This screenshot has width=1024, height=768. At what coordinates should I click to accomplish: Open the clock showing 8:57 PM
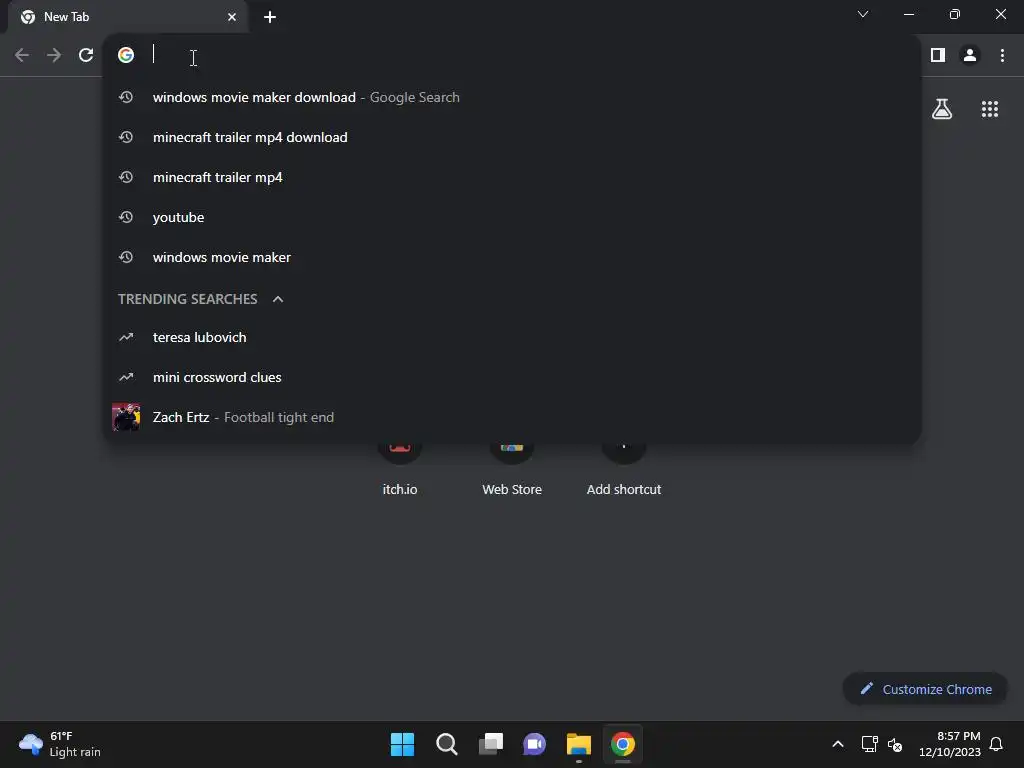(x=950, y=744)
